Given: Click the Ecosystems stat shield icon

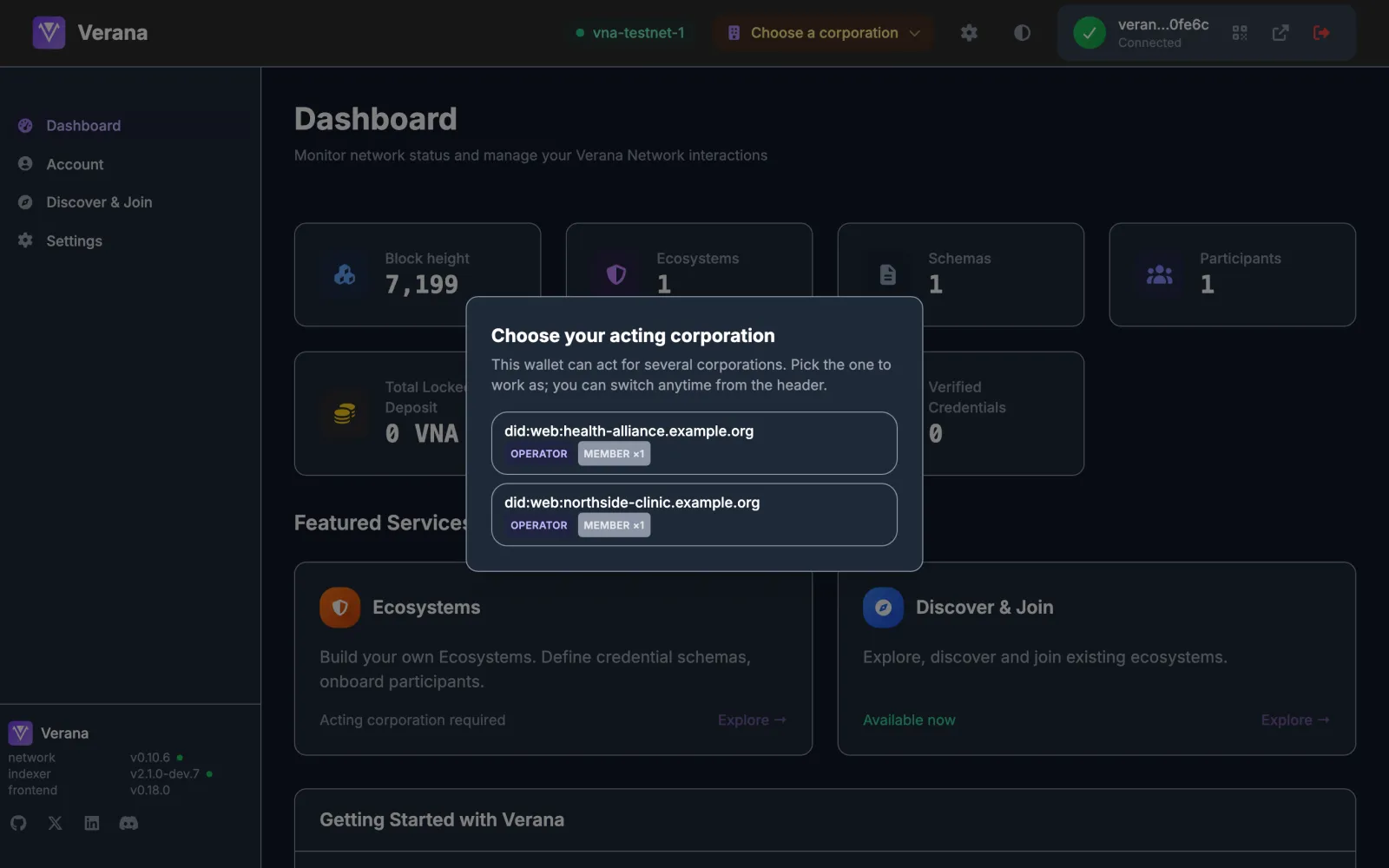Looking at the screenshot, I should (616, 275).
